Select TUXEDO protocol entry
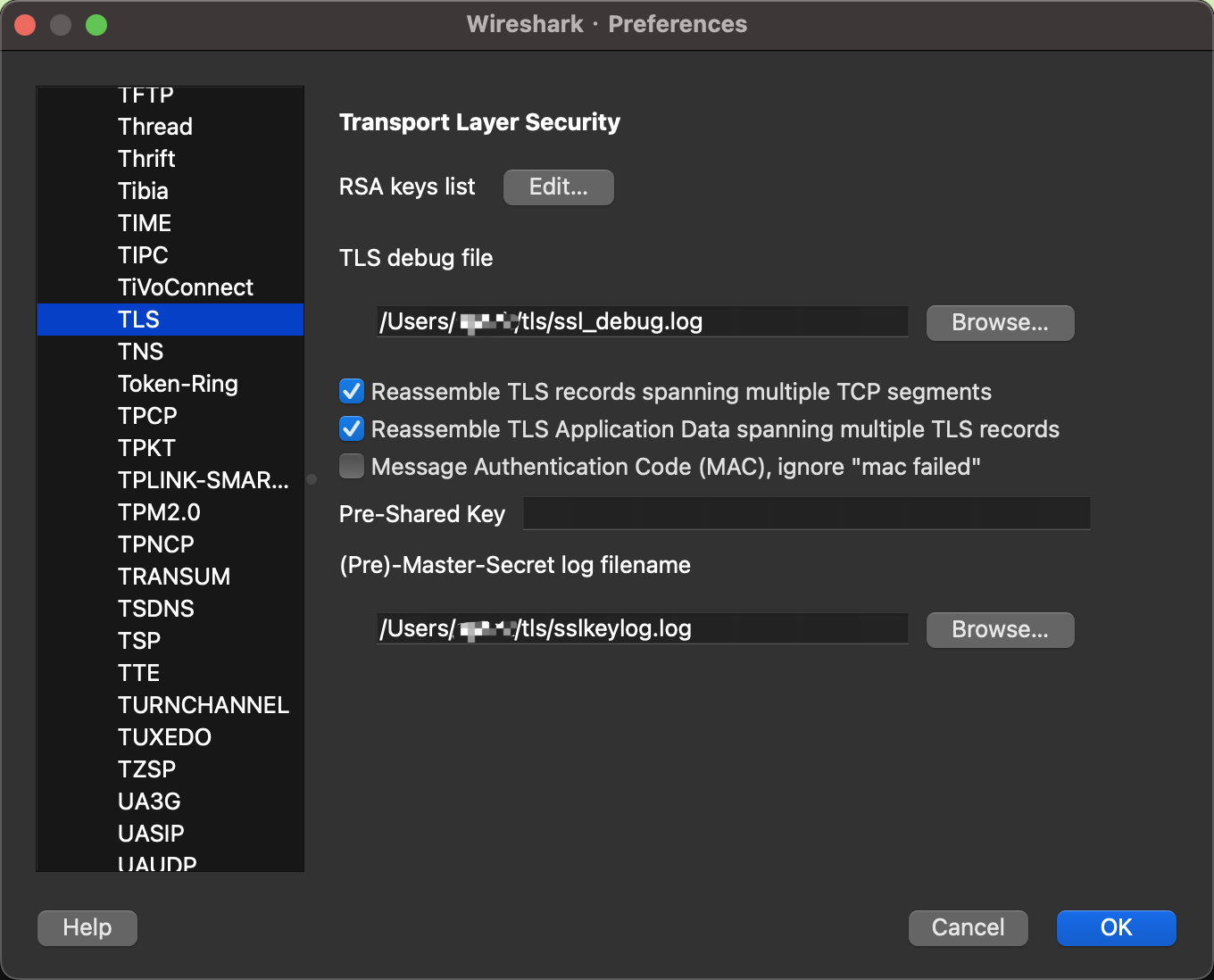Image resolution: width=1214 pixels, height=980 pixels. [x=170, y=737]
